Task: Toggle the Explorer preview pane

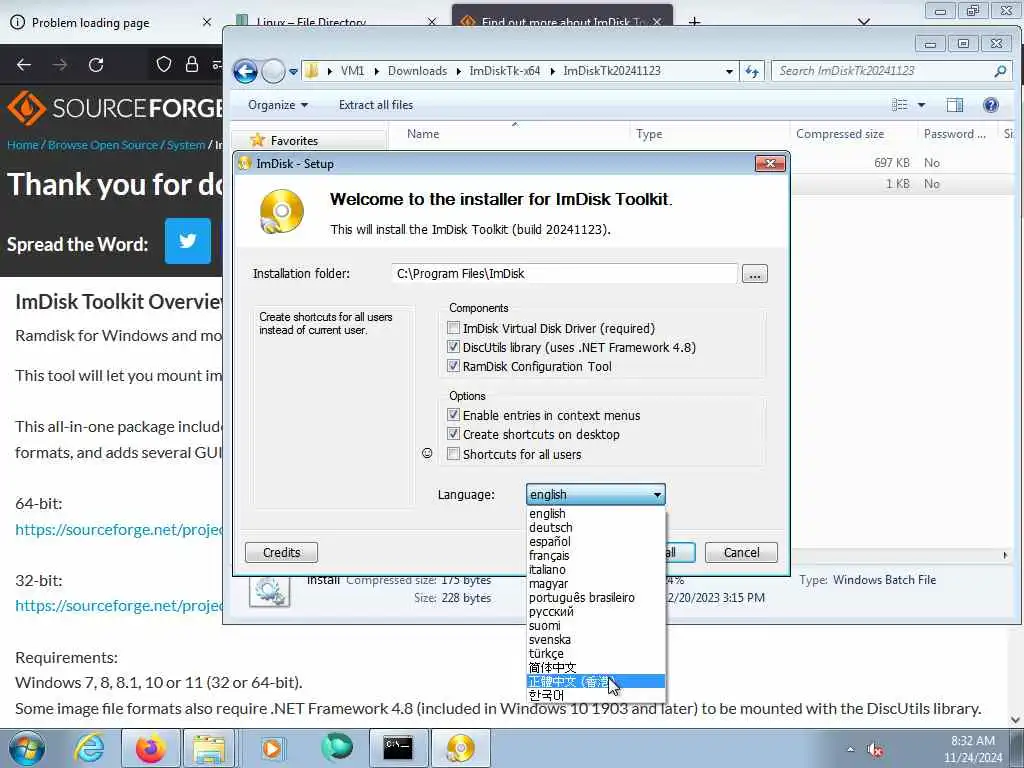Action: [955, 104]
